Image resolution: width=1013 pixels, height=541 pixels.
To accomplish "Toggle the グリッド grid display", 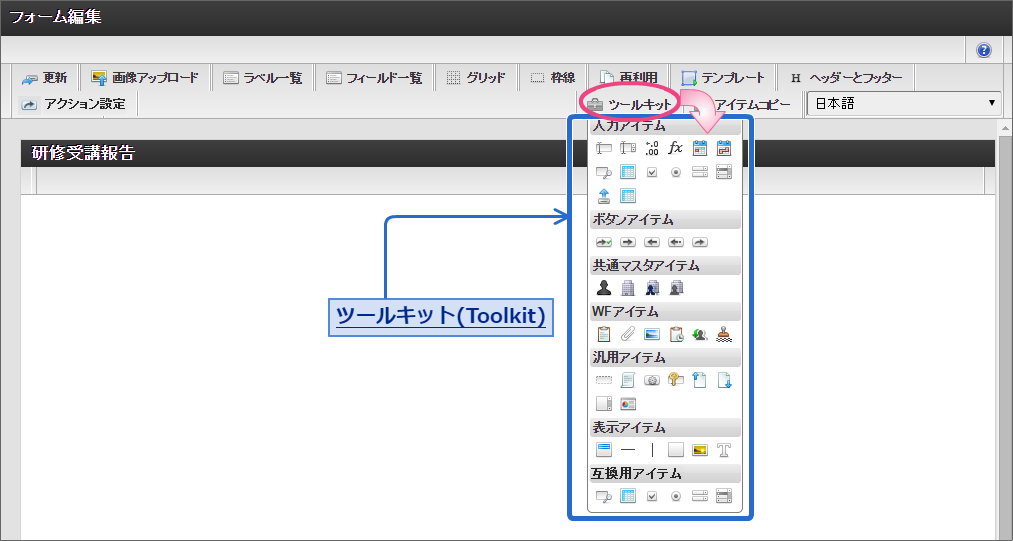I will [x=477, y=78].
